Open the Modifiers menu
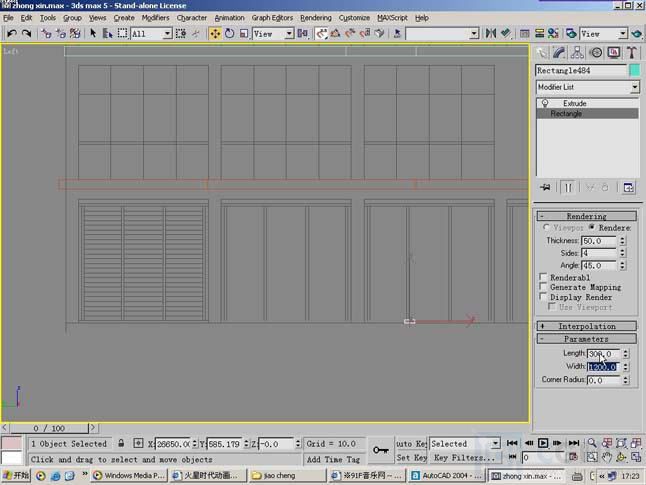The height and width of the screenshot is (485, 646). 155,18
